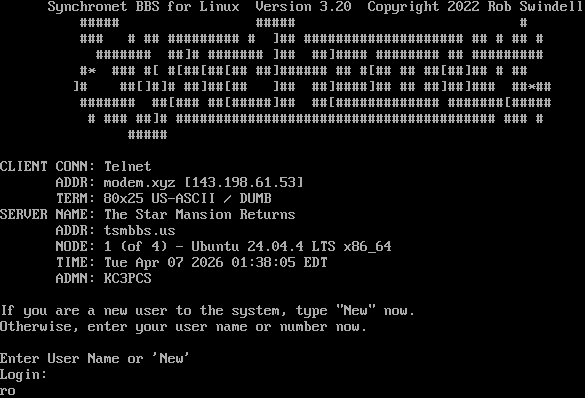Screen dimensions: 585x398
Task: Click the modem.xyz client hostname
Action: point(140,182)
